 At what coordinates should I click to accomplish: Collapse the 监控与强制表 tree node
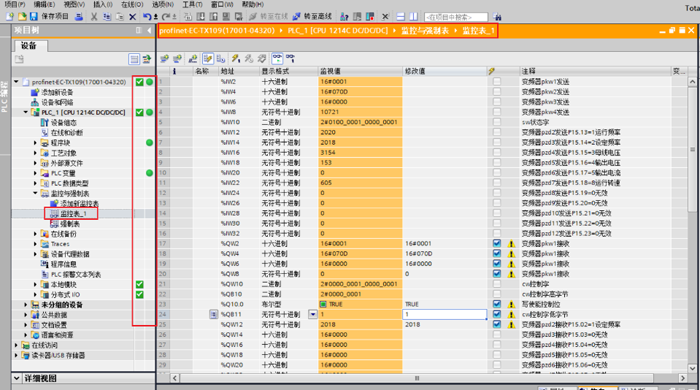pos(35,193)
